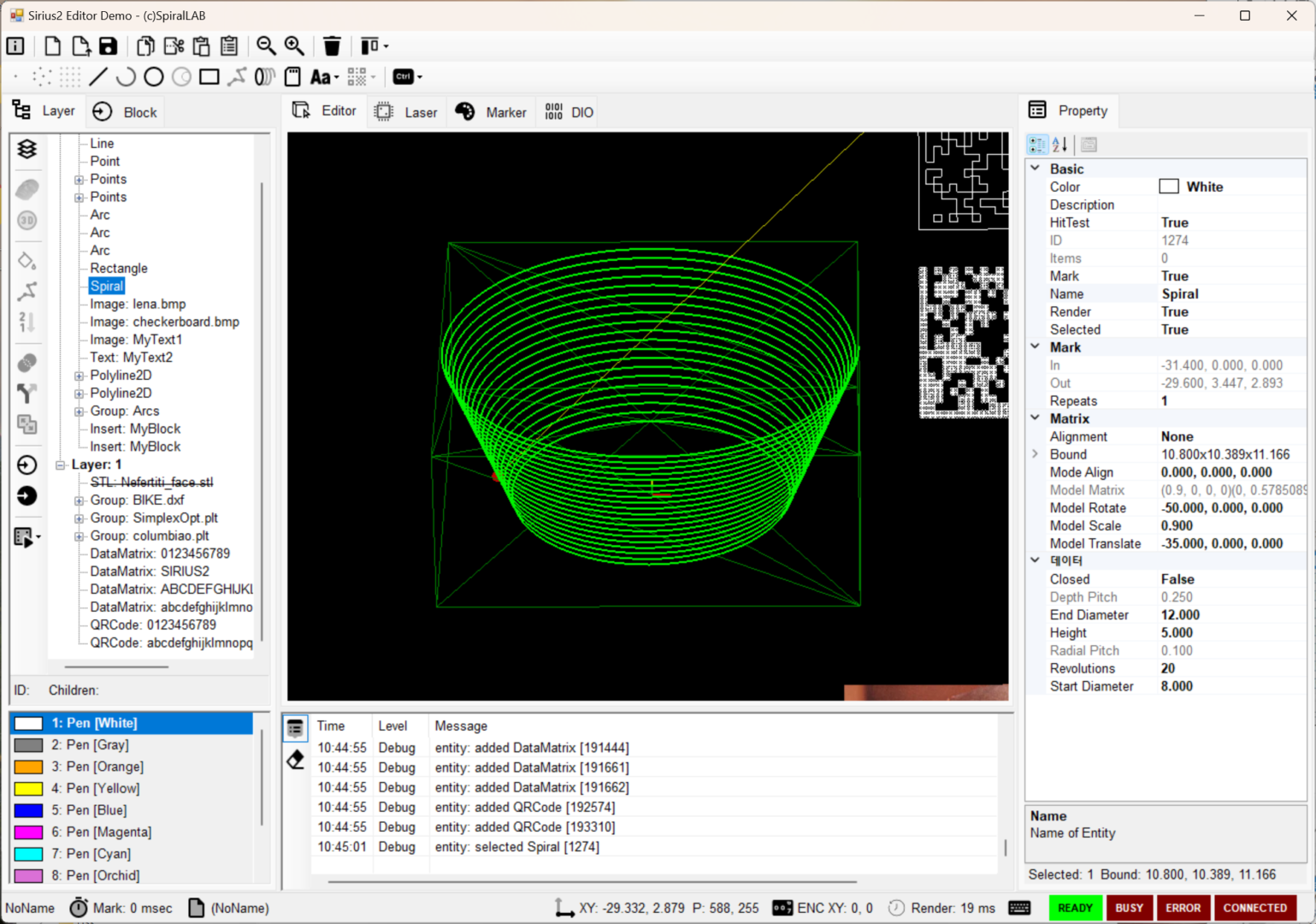This screenshot has height=924, width=1316.
Task: Choose the Circle drawing tool
Action: [x=154, y=77]
